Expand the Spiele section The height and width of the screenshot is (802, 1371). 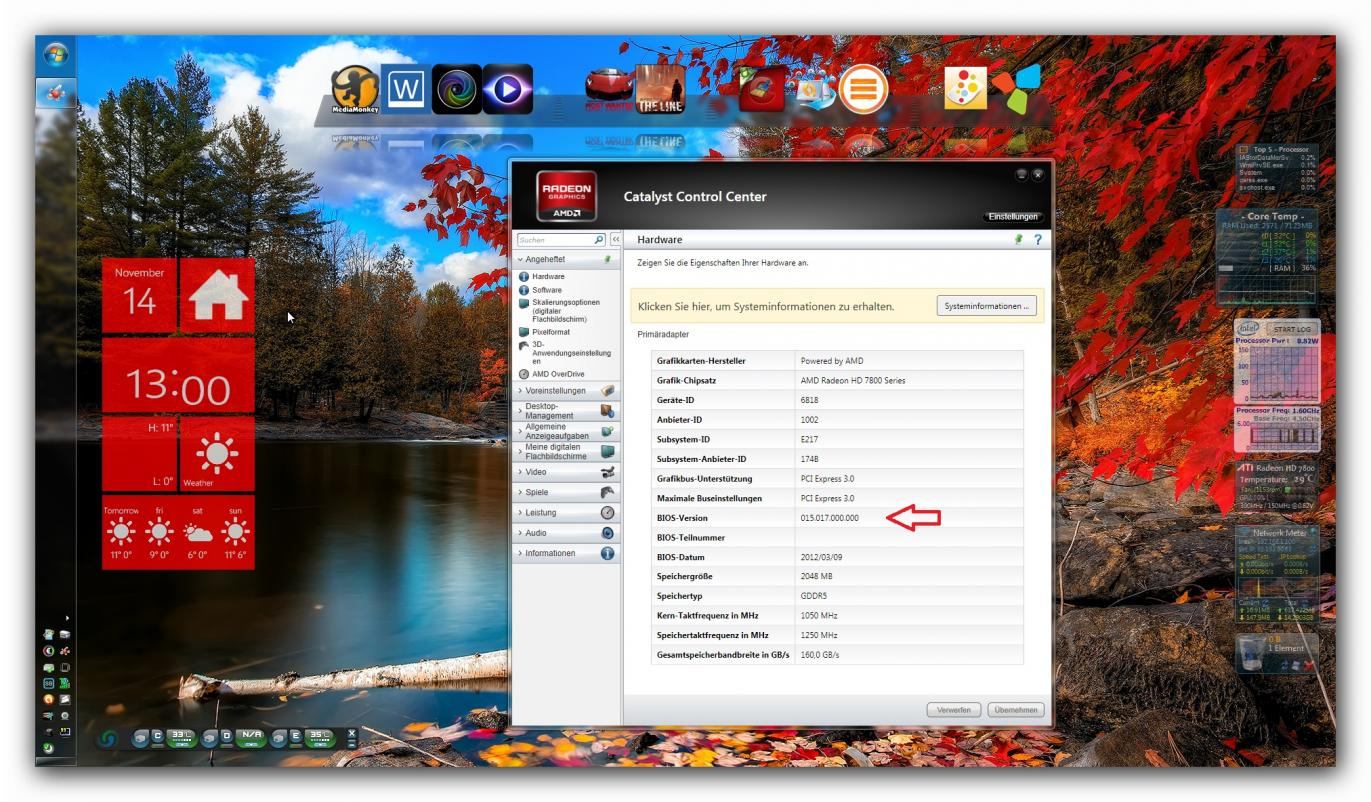coord(567,492)
